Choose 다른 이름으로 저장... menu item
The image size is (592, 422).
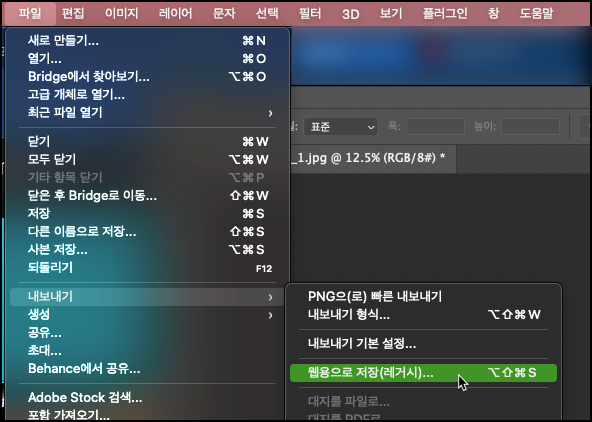147,231
